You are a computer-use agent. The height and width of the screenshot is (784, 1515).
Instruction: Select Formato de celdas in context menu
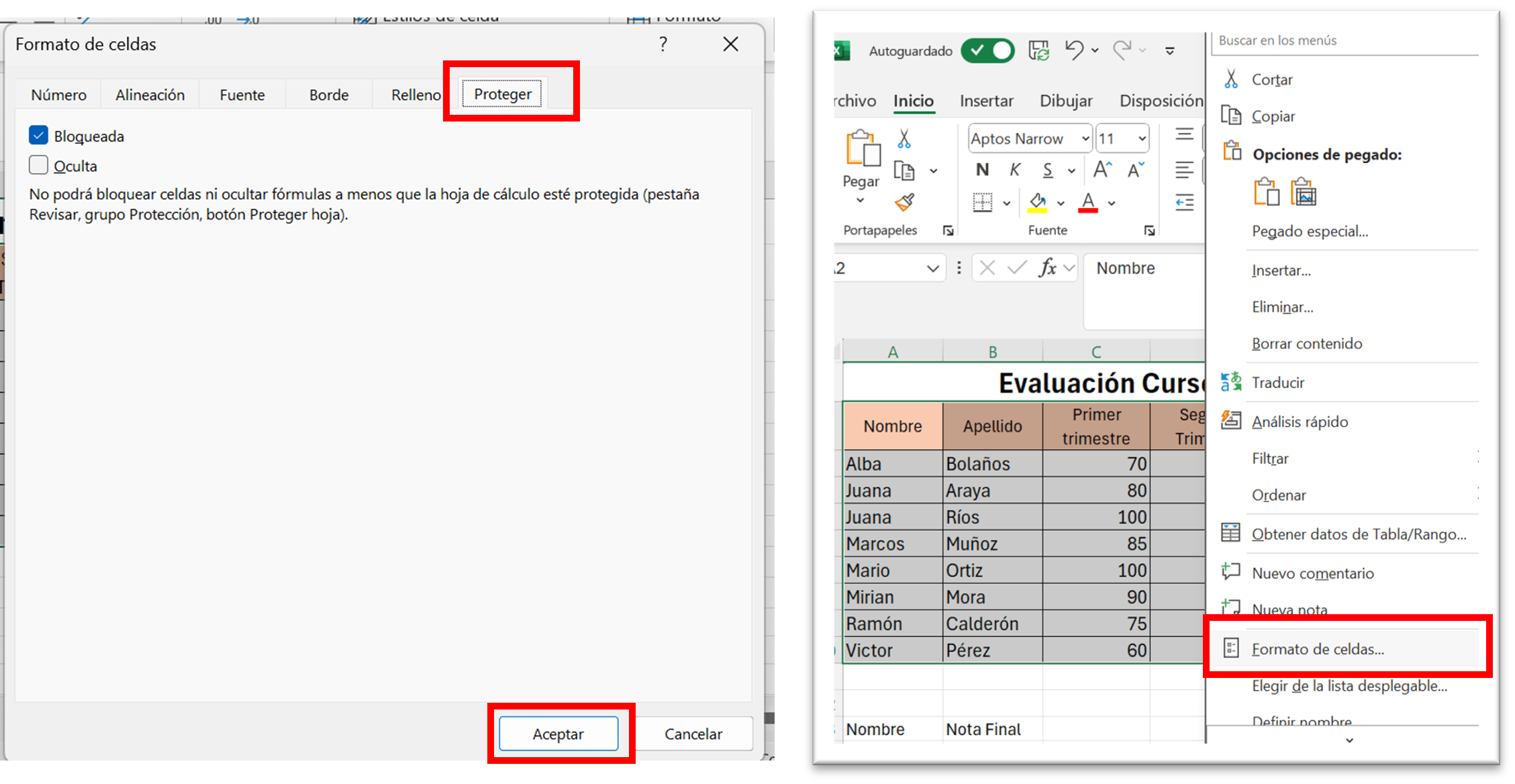tap(1317, 649)
